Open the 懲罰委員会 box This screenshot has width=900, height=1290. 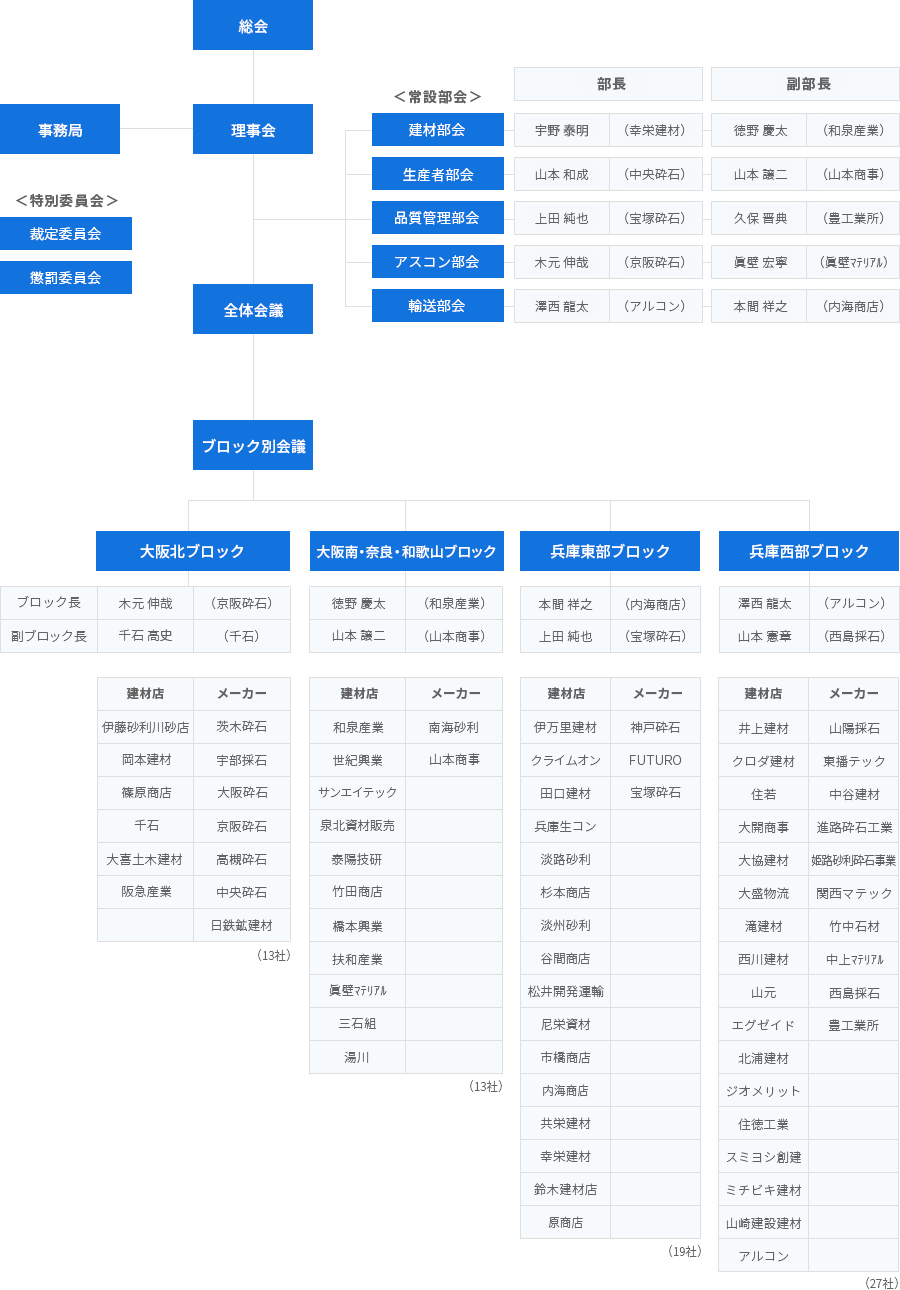coord(66,277)
